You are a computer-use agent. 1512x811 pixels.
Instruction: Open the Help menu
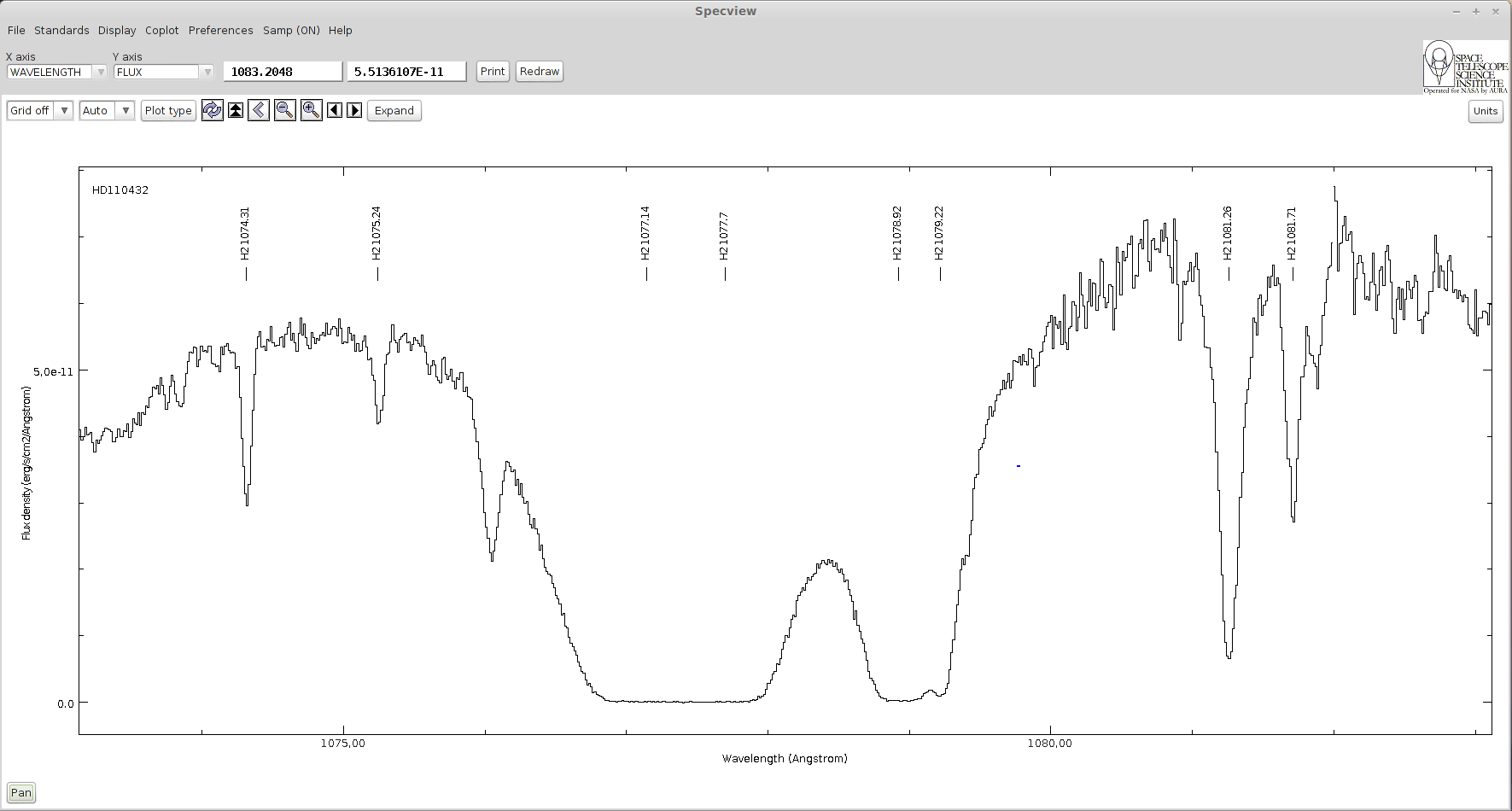click(x=341, y=30)
